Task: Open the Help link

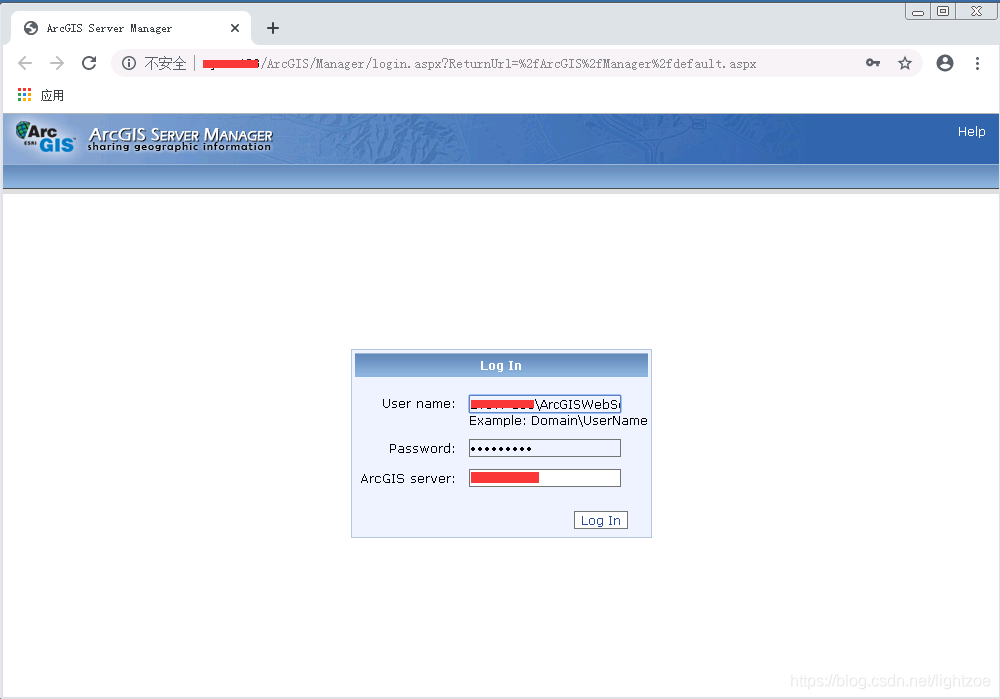Action: [x=971, y=131]
